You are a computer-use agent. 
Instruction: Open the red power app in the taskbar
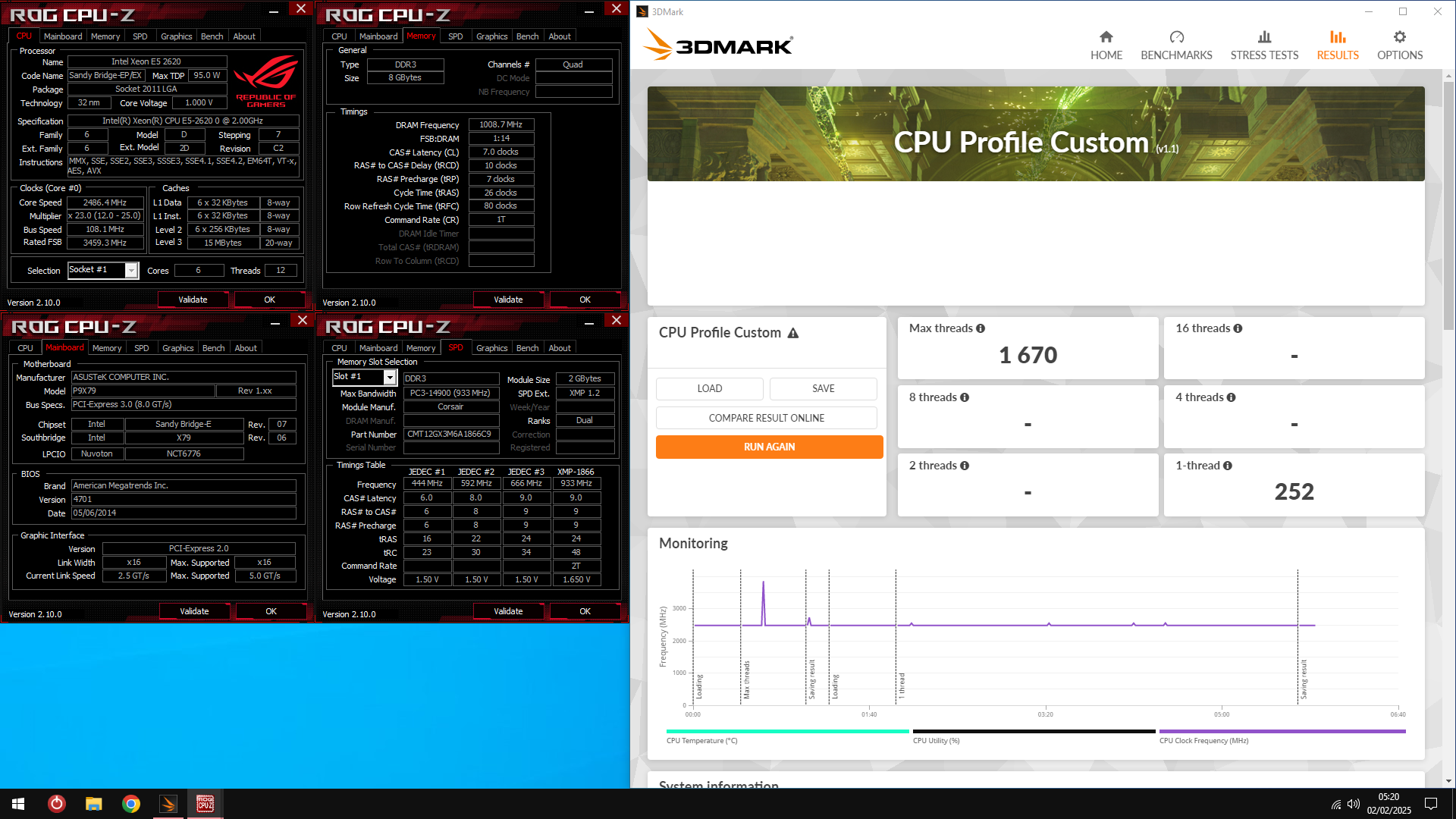click(x=57, y=804)
